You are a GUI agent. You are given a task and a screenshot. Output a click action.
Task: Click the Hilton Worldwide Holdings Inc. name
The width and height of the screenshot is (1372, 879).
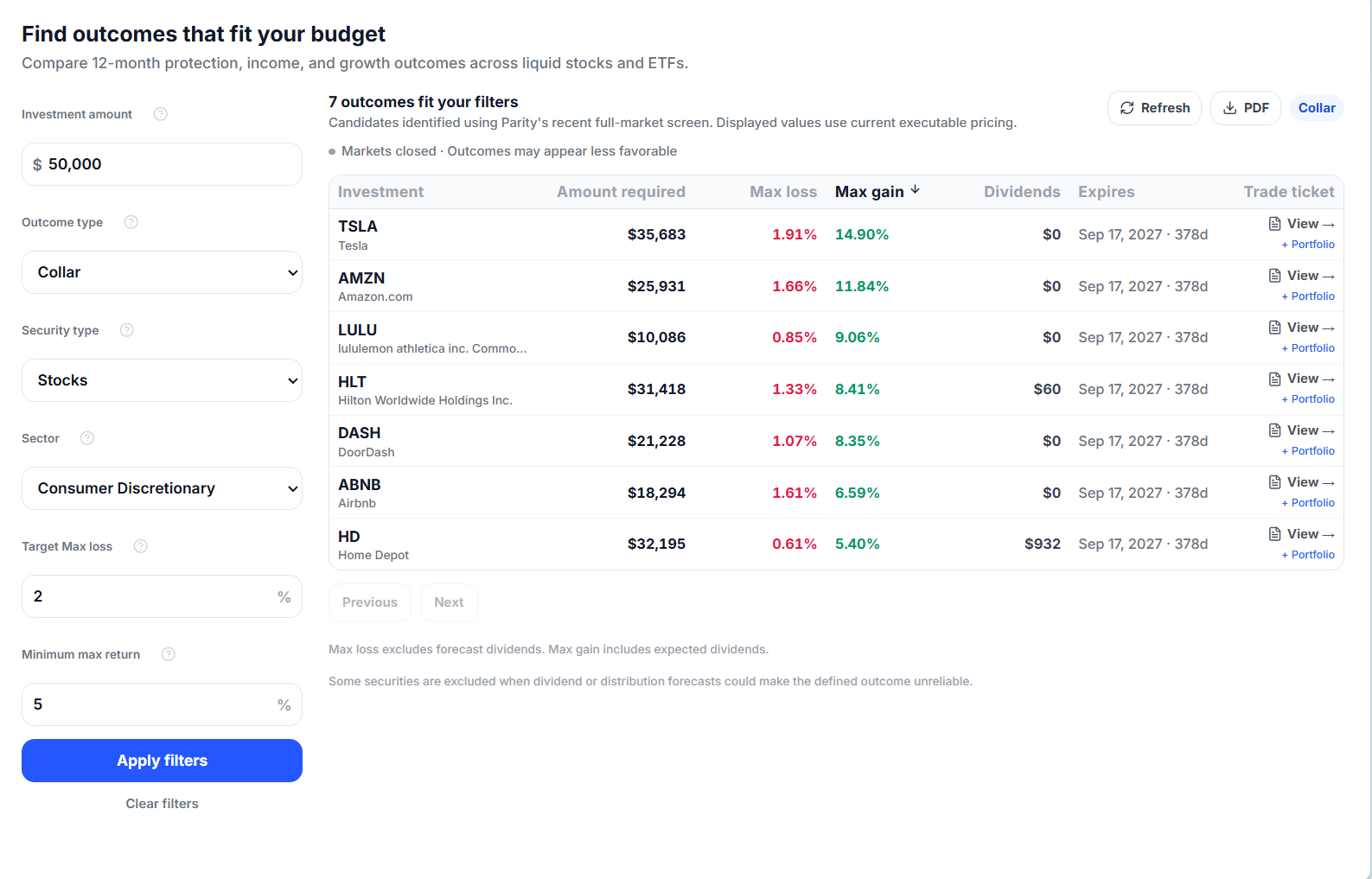[x=425, y=400]
